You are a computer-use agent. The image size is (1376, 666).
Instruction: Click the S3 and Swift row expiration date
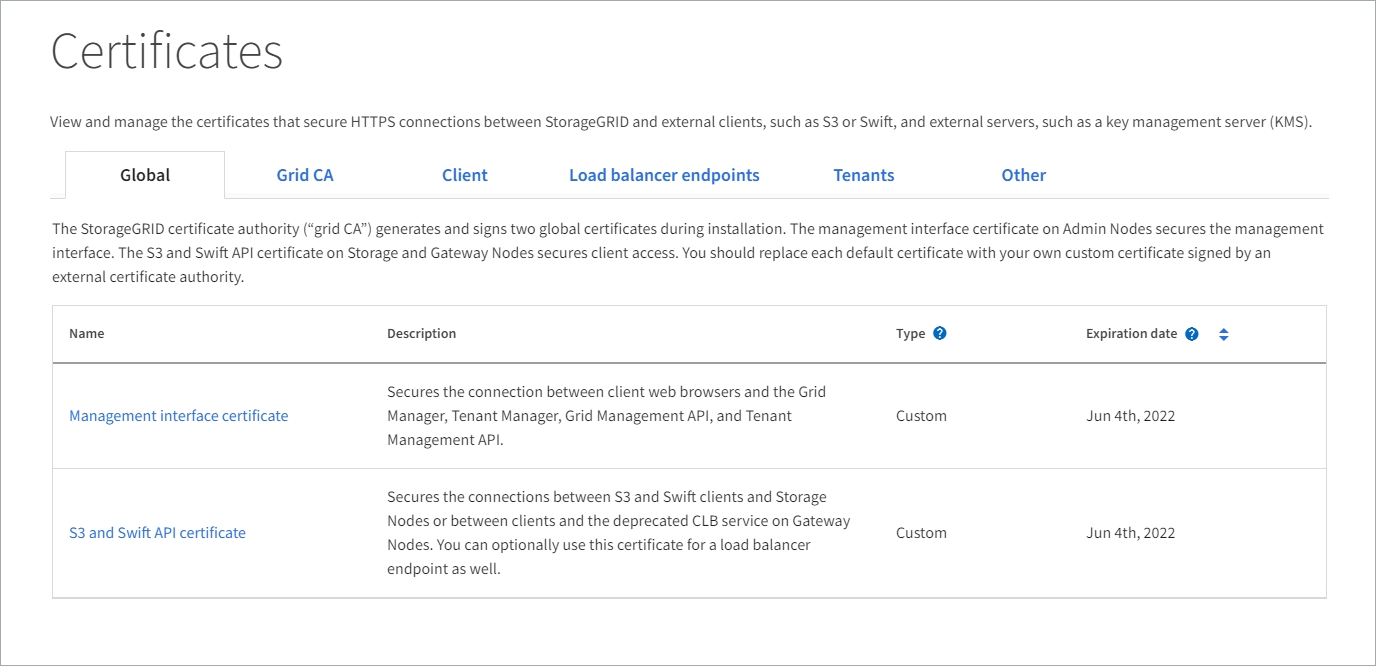(x=1130, y=533)
